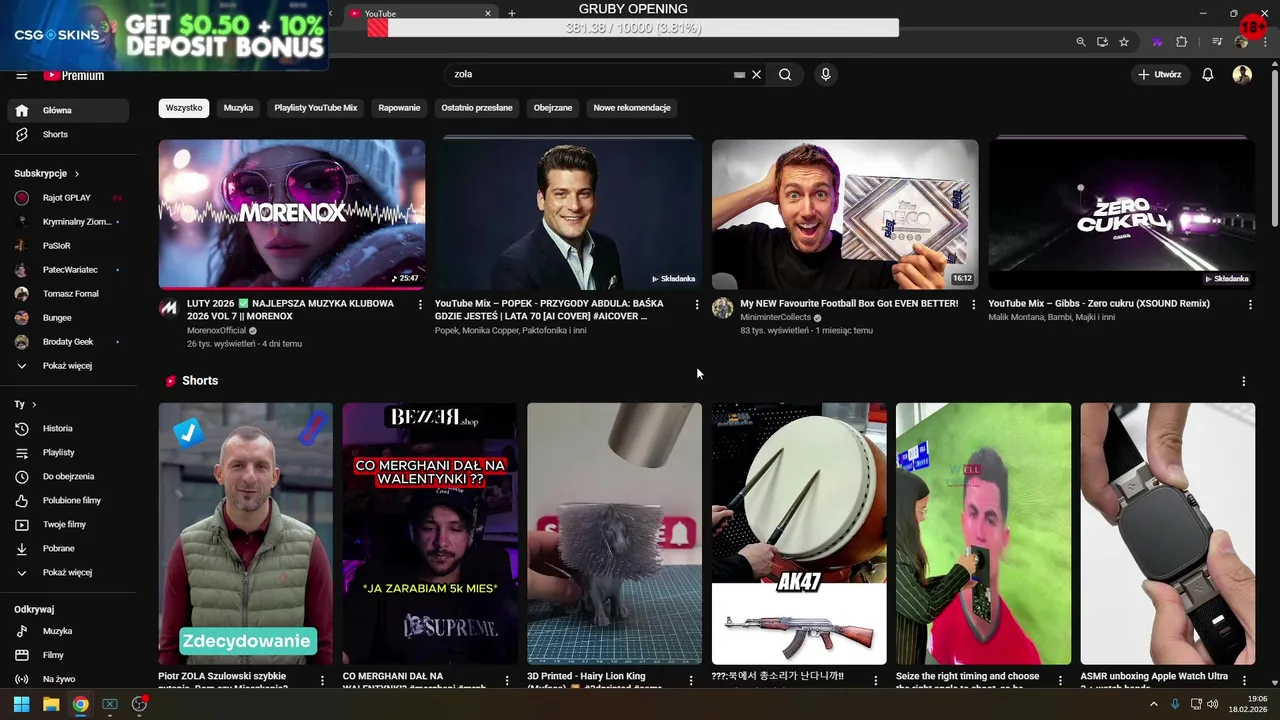
Task: Select the Rapowanie filter chip
Action: tap(399, 108)
